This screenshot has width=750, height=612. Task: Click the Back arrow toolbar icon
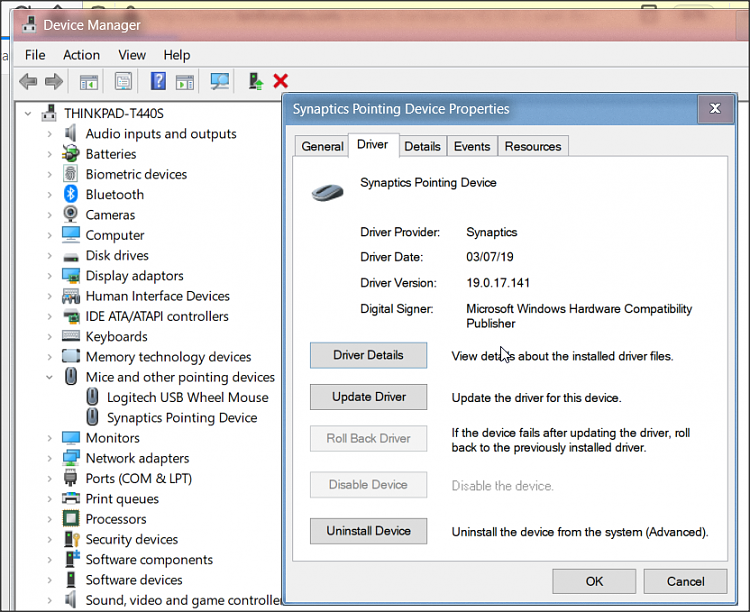pos(28,81)
